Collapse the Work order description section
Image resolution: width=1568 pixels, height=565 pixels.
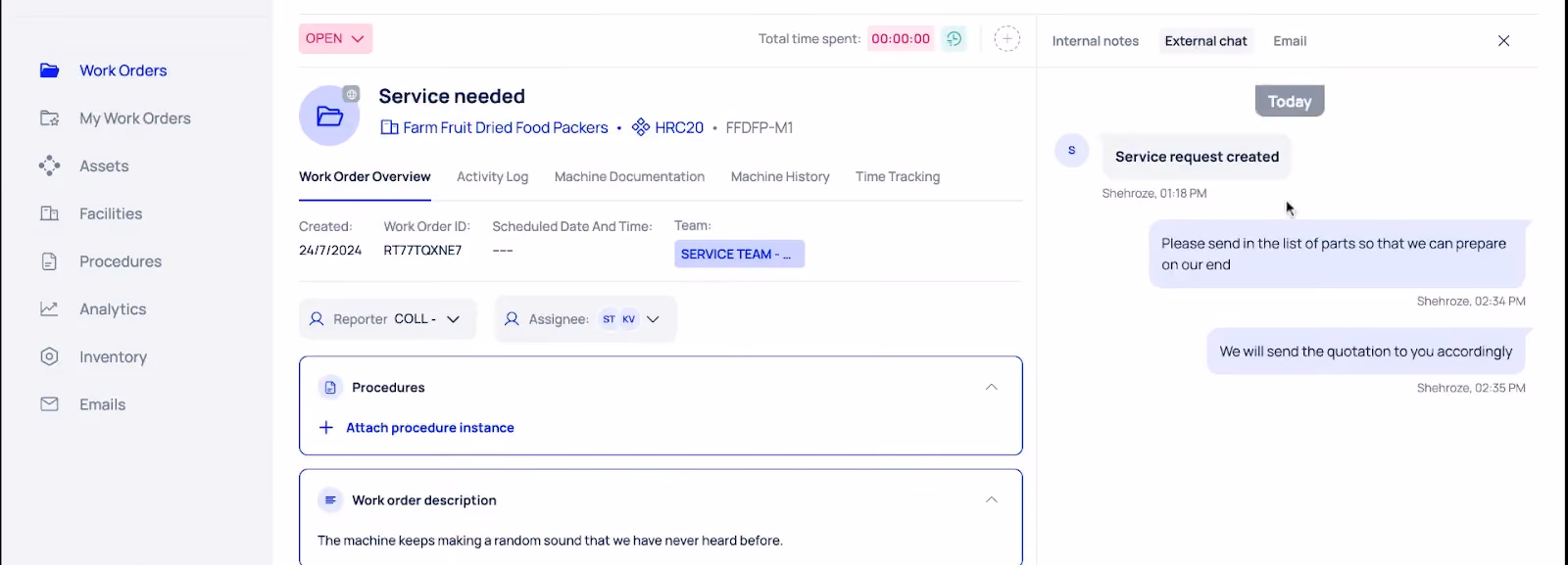[x=992, y=500]
